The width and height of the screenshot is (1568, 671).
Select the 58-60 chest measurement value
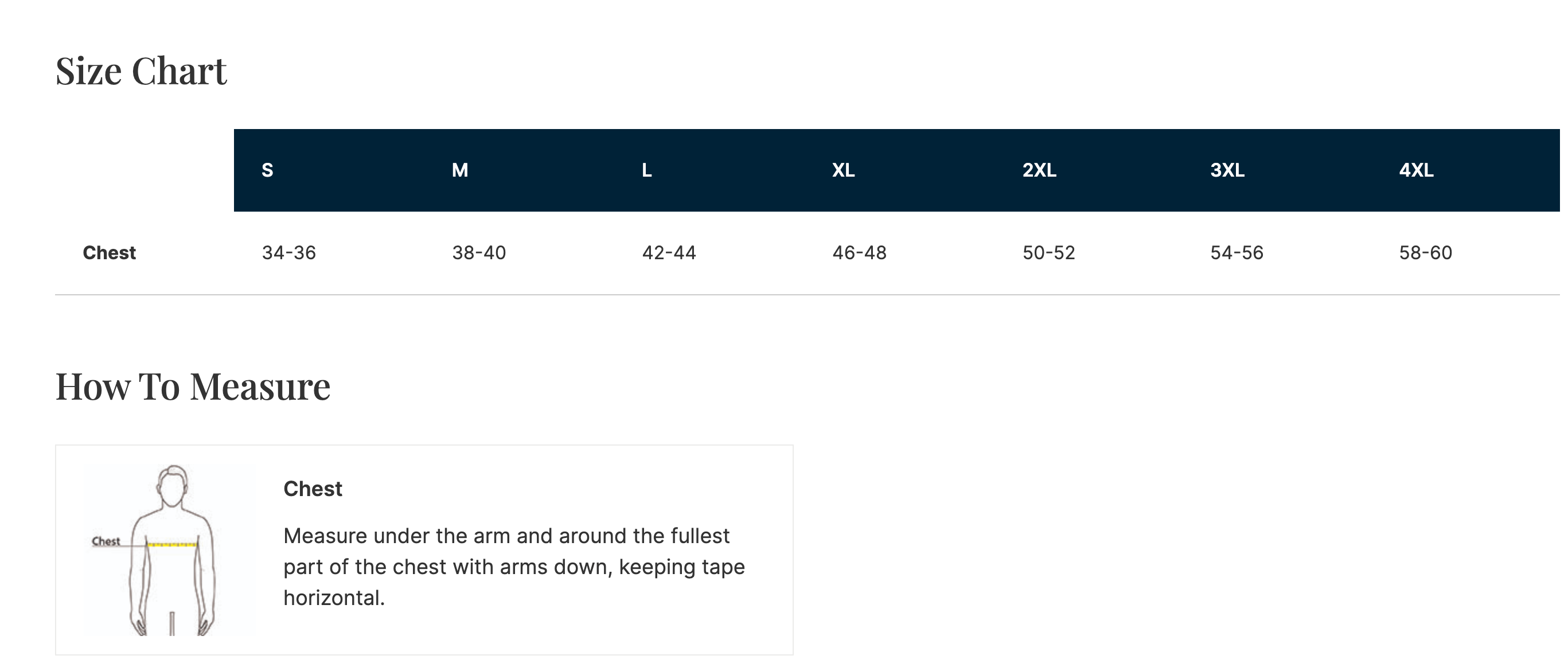point(1425,253)
